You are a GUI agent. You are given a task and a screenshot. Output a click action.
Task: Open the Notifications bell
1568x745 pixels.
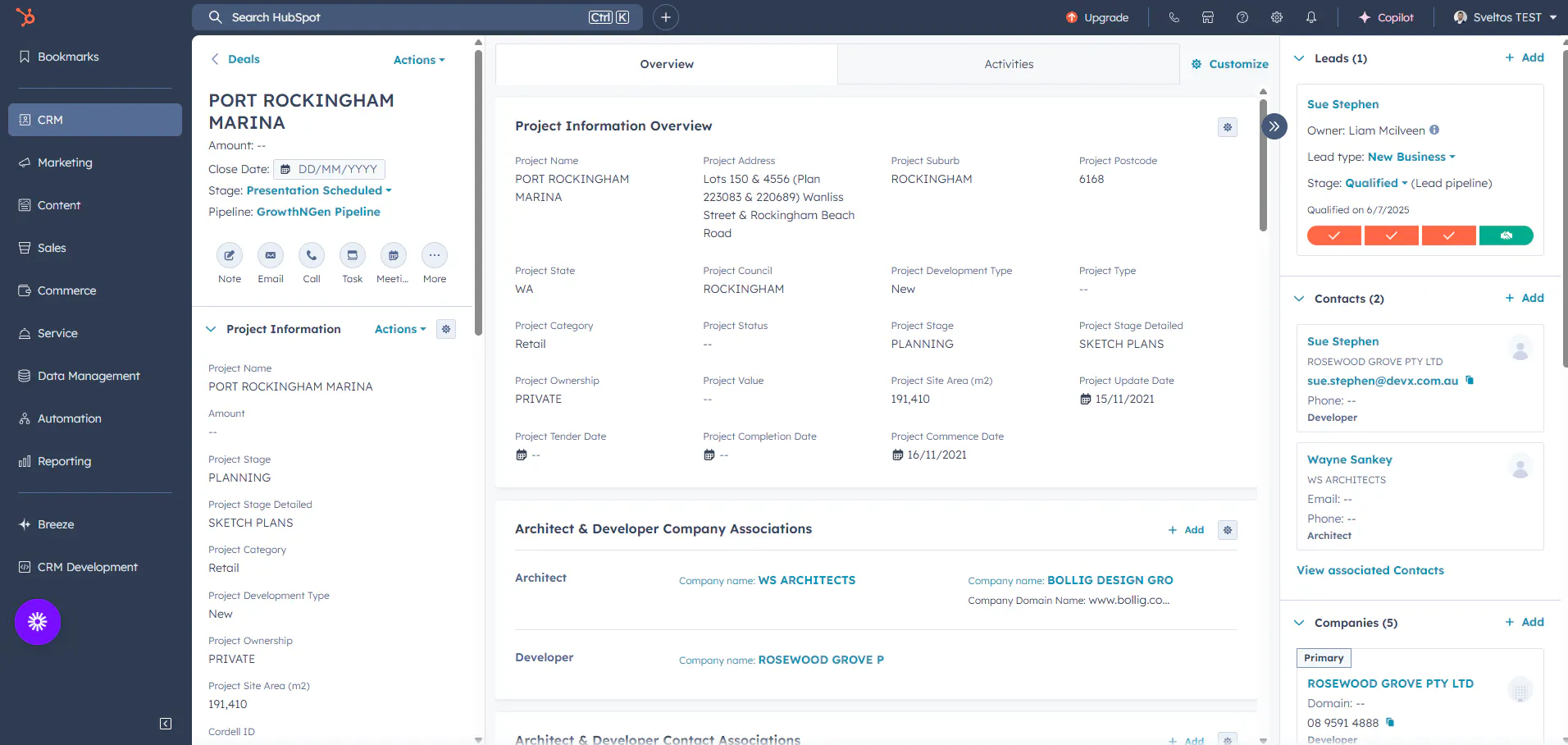1311,17
